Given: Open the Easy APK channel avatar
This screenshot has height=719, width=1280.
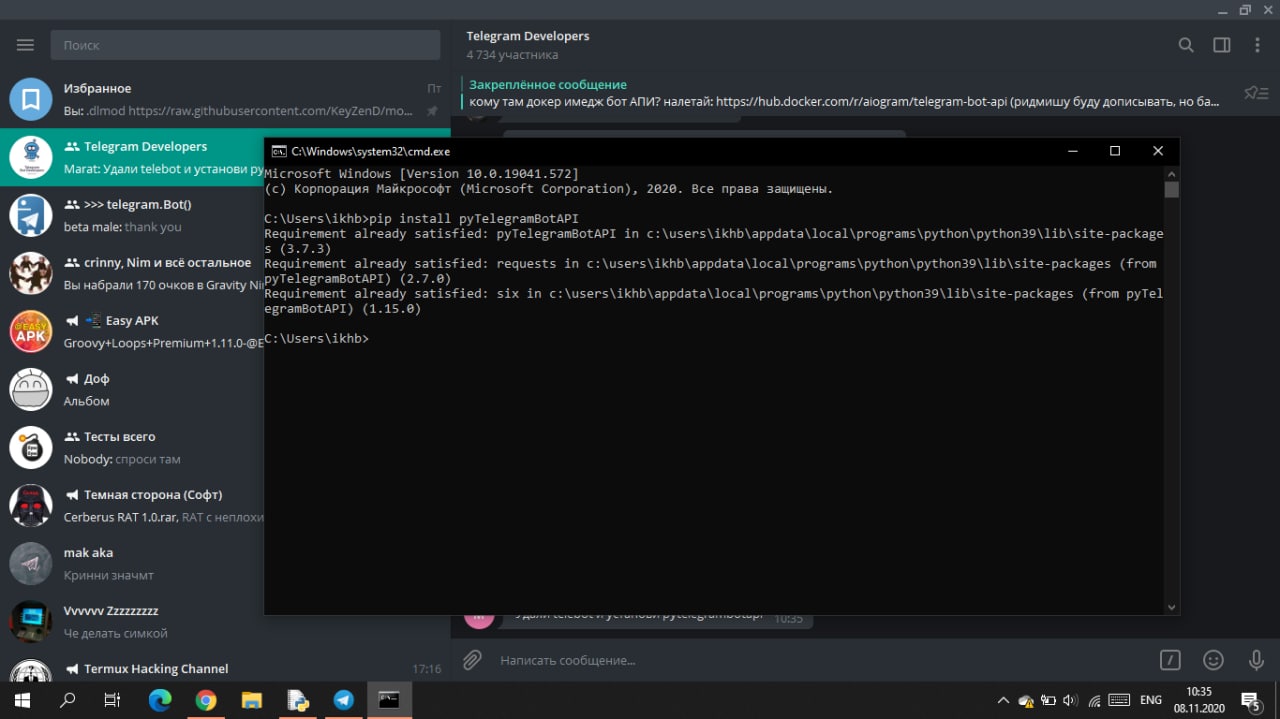Looking at the screenshot, I should coord(31,331).
